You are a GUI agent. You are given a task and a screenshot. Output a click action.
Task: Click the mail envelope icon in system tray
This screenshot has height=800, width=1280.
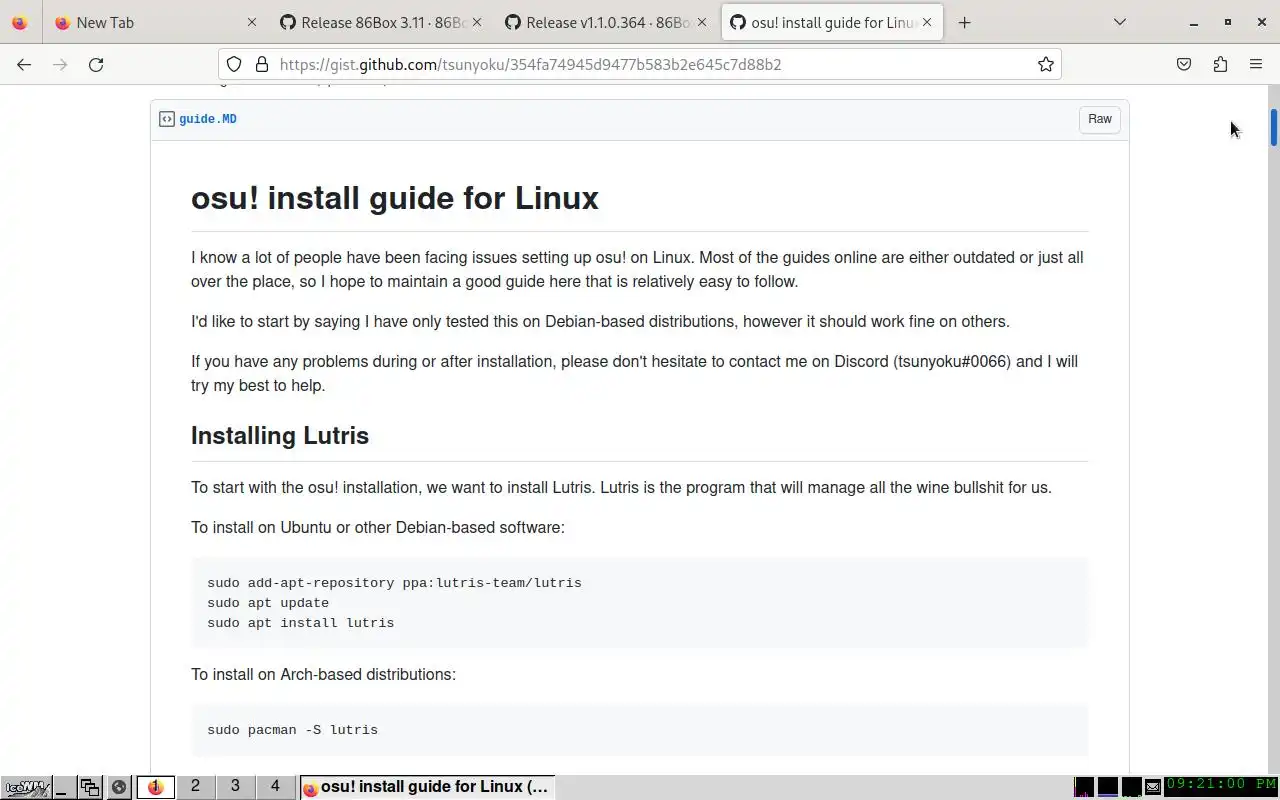[1153, 787]
